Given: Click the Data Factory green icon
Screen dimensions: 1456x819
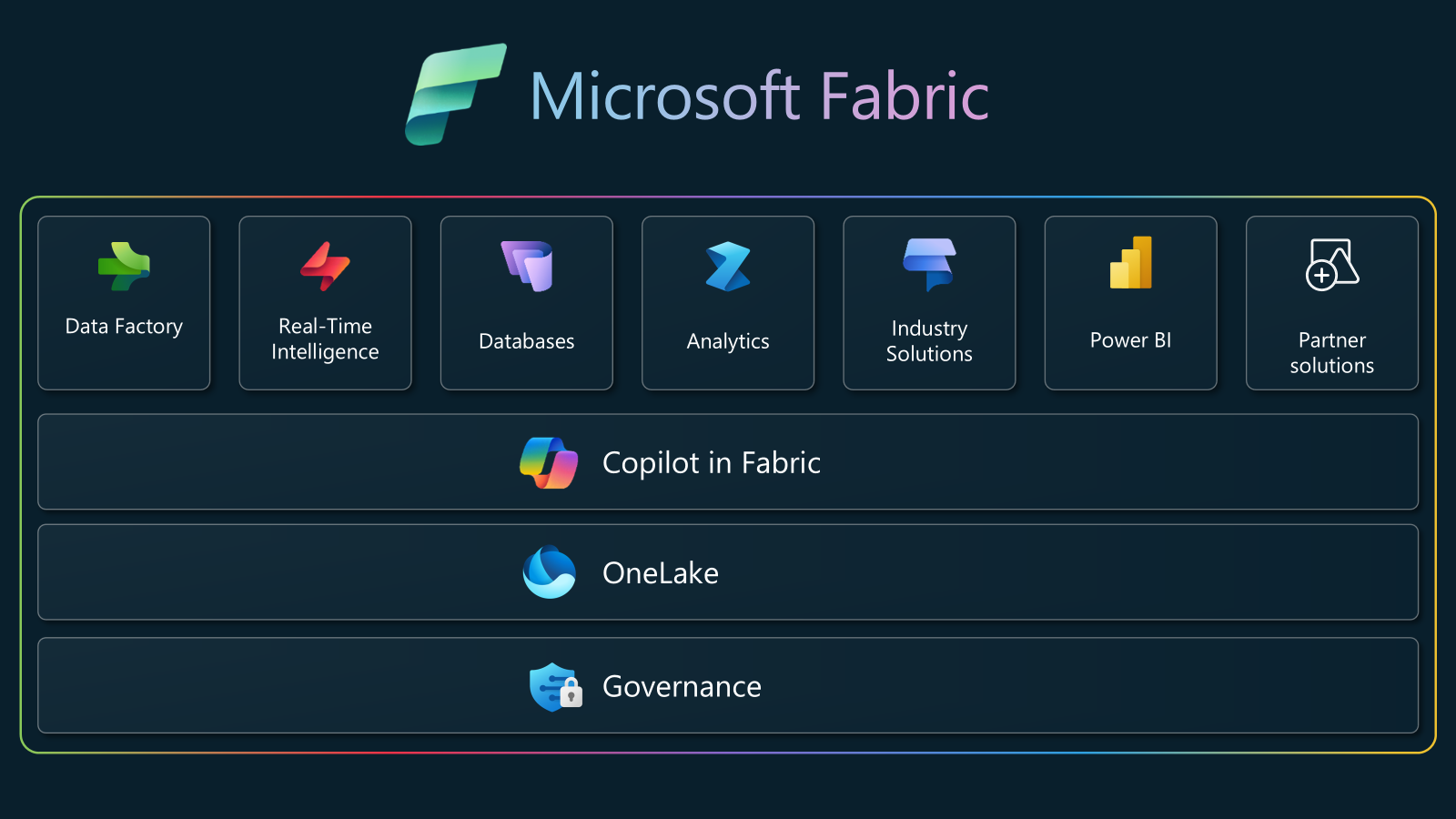Looking at the screenshot, I should point(124,267).
